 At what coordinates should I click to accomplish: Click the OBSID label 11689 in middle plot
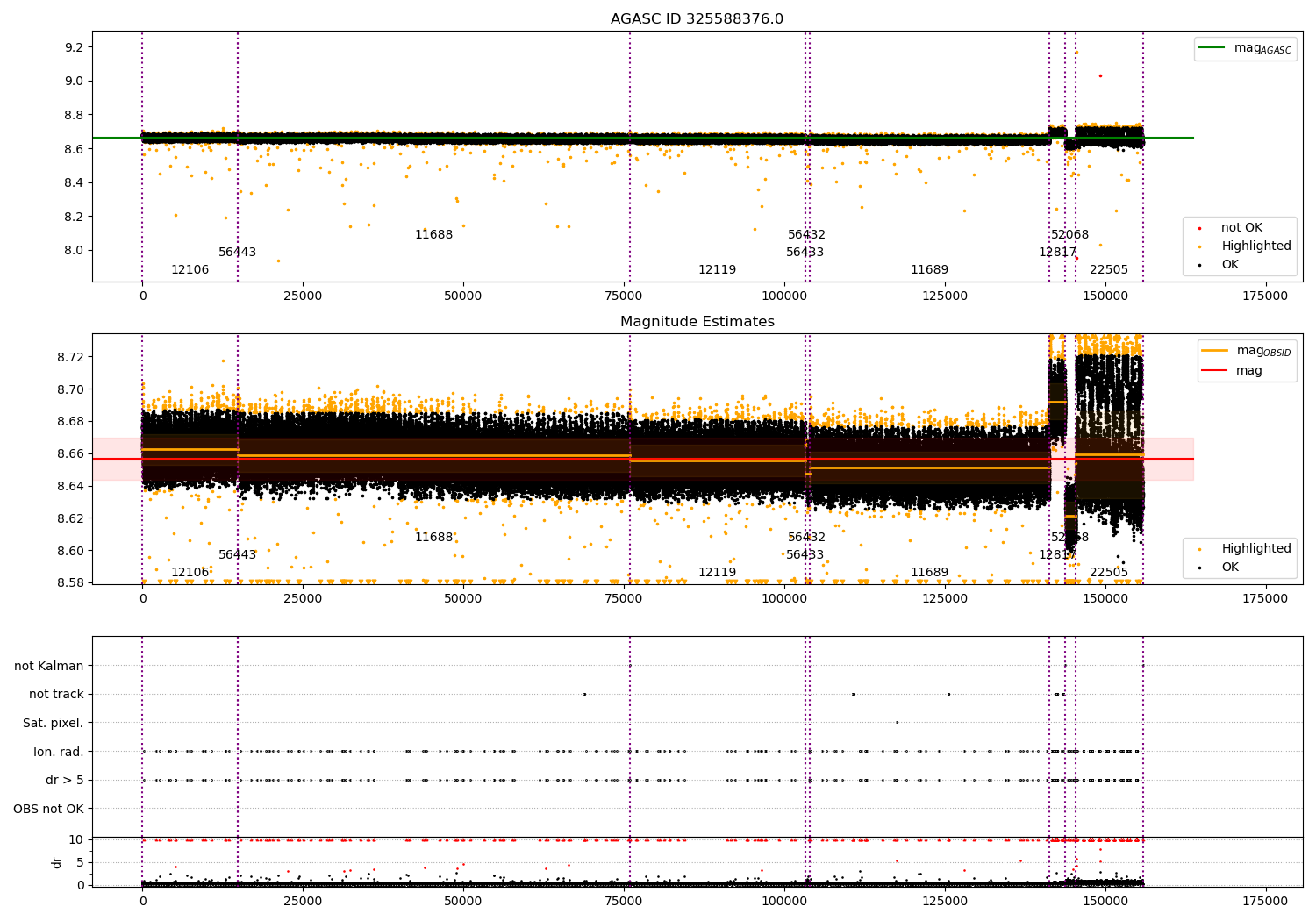tap(930, 573)
